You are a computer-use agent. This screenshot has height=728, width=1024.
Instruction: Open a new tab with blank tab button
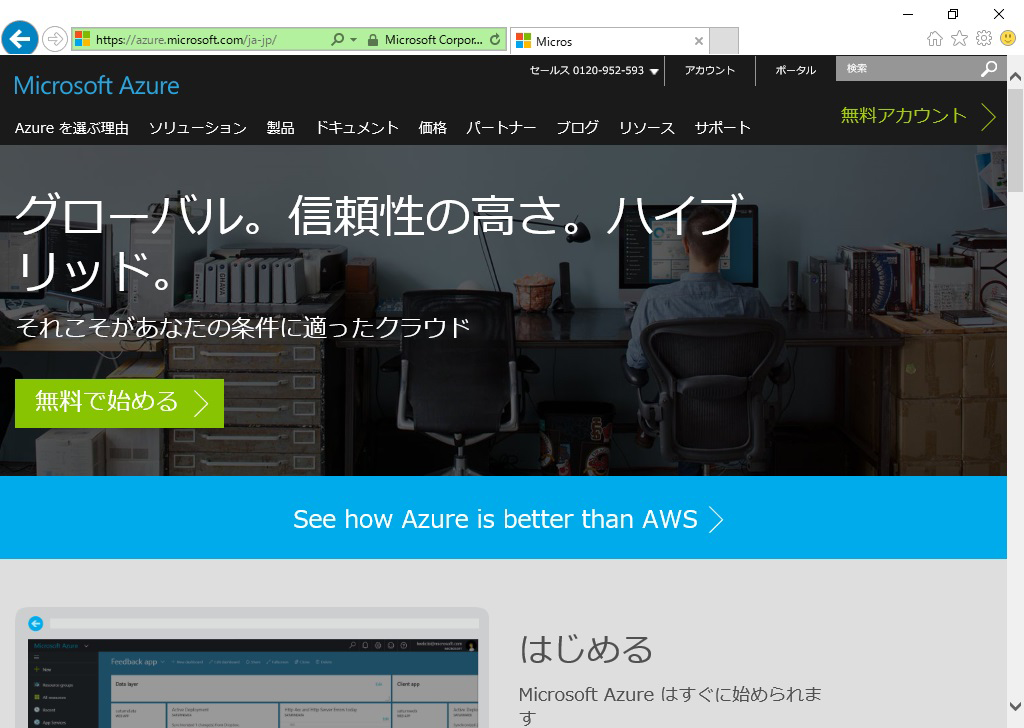724,40
